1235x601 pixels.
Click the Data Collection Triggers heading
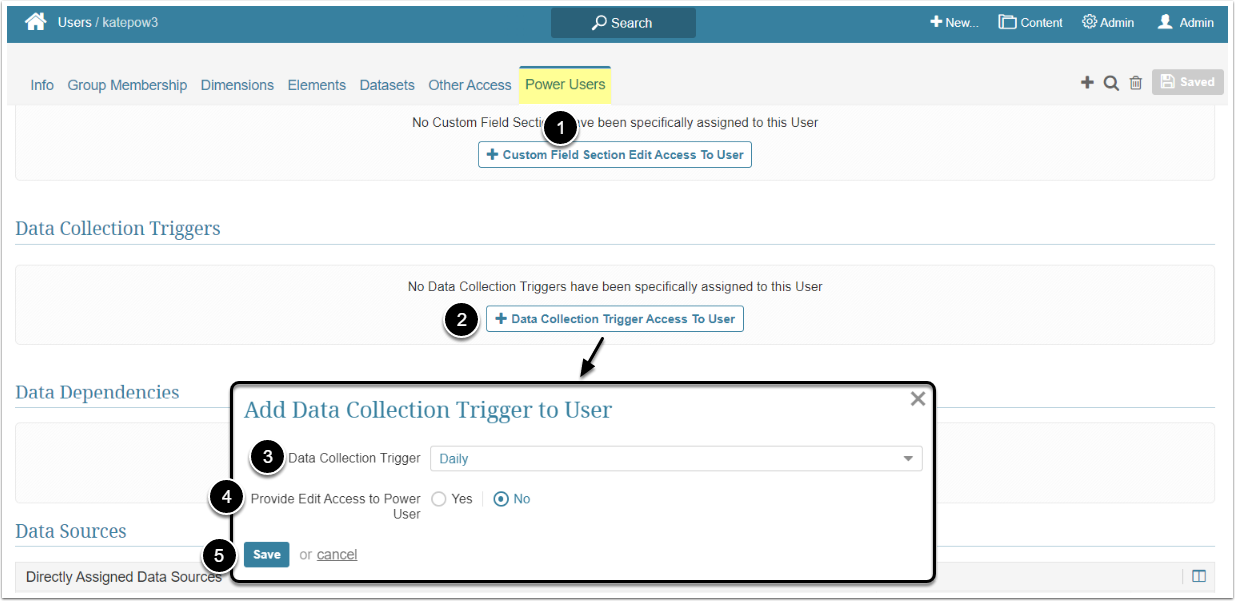click(x=118, y=228)
